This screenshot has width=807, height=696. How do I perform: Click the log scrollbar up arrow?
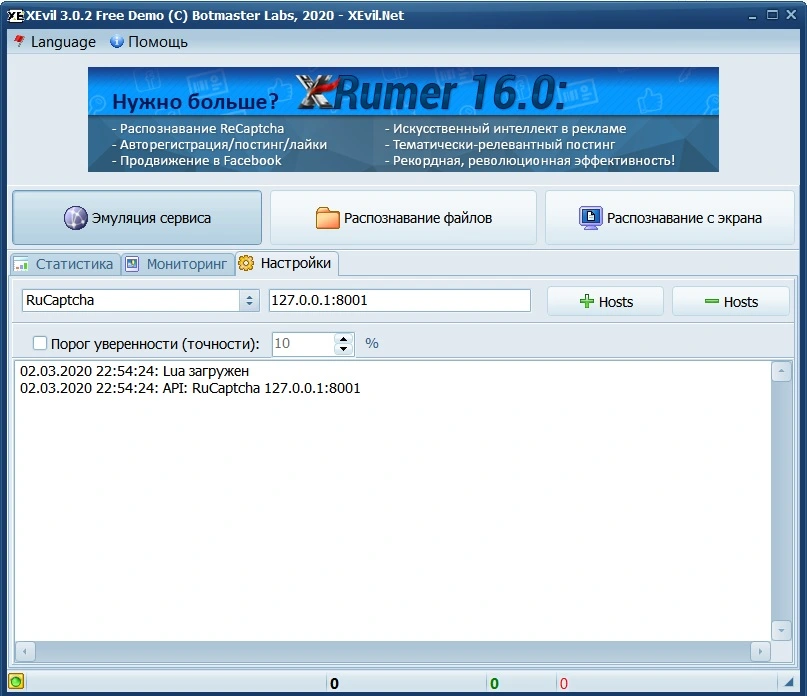point(781,371)
